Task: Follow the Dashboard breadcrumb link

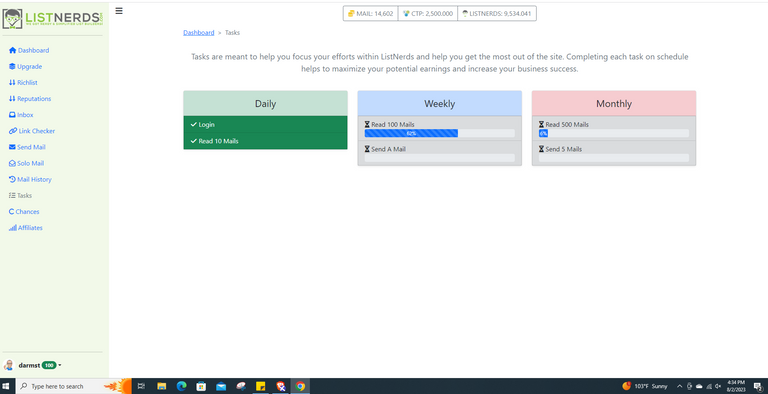Action: tap(198, 32)
